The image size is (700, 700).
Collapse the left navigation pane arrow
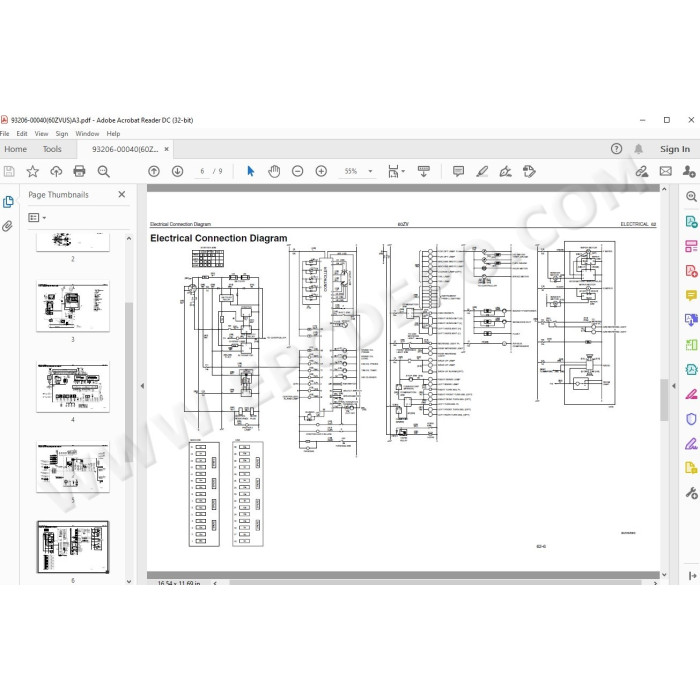pos(142,386)
